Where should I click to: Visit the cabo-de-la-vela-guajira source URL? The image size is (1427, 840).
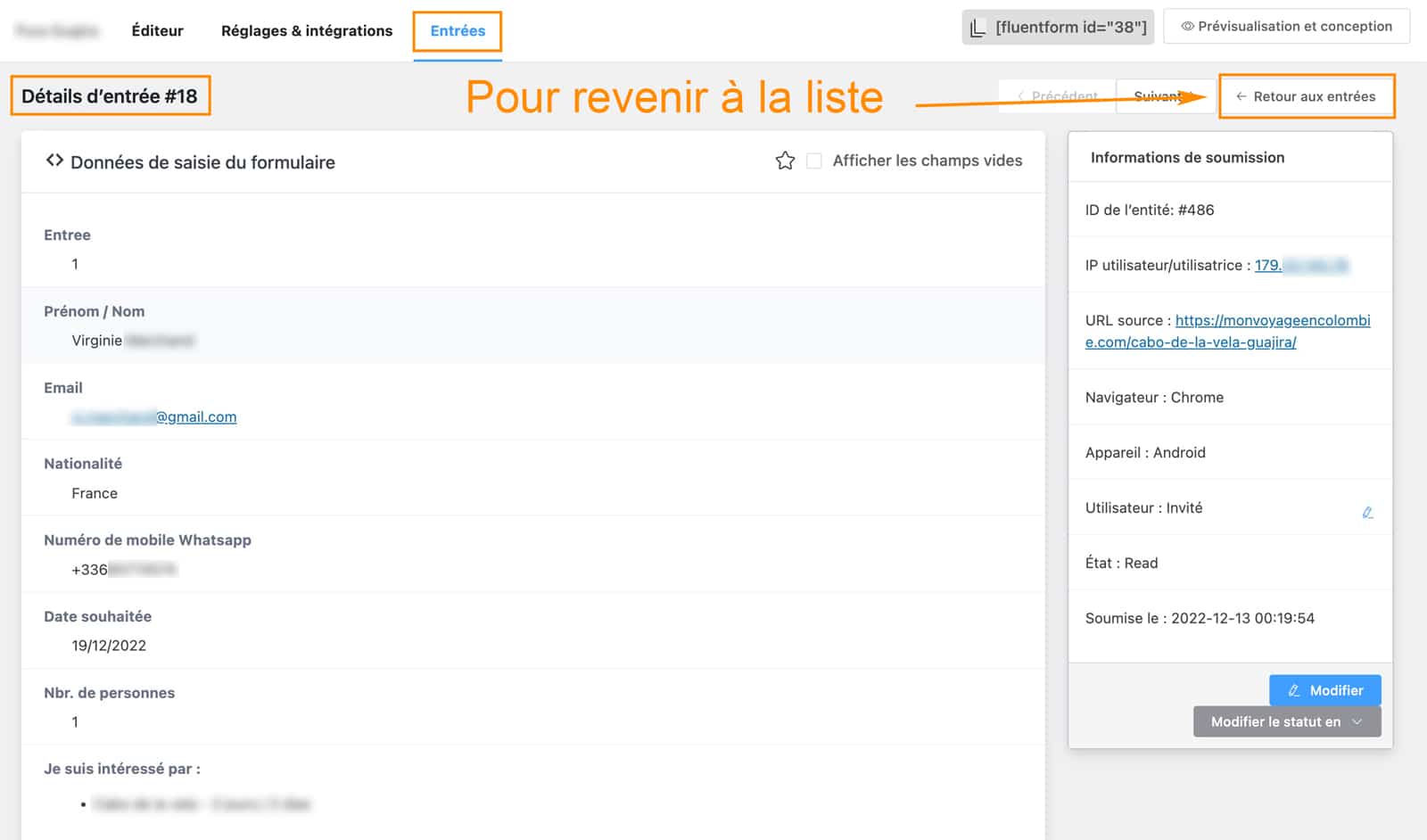[x=1191, y=342]
